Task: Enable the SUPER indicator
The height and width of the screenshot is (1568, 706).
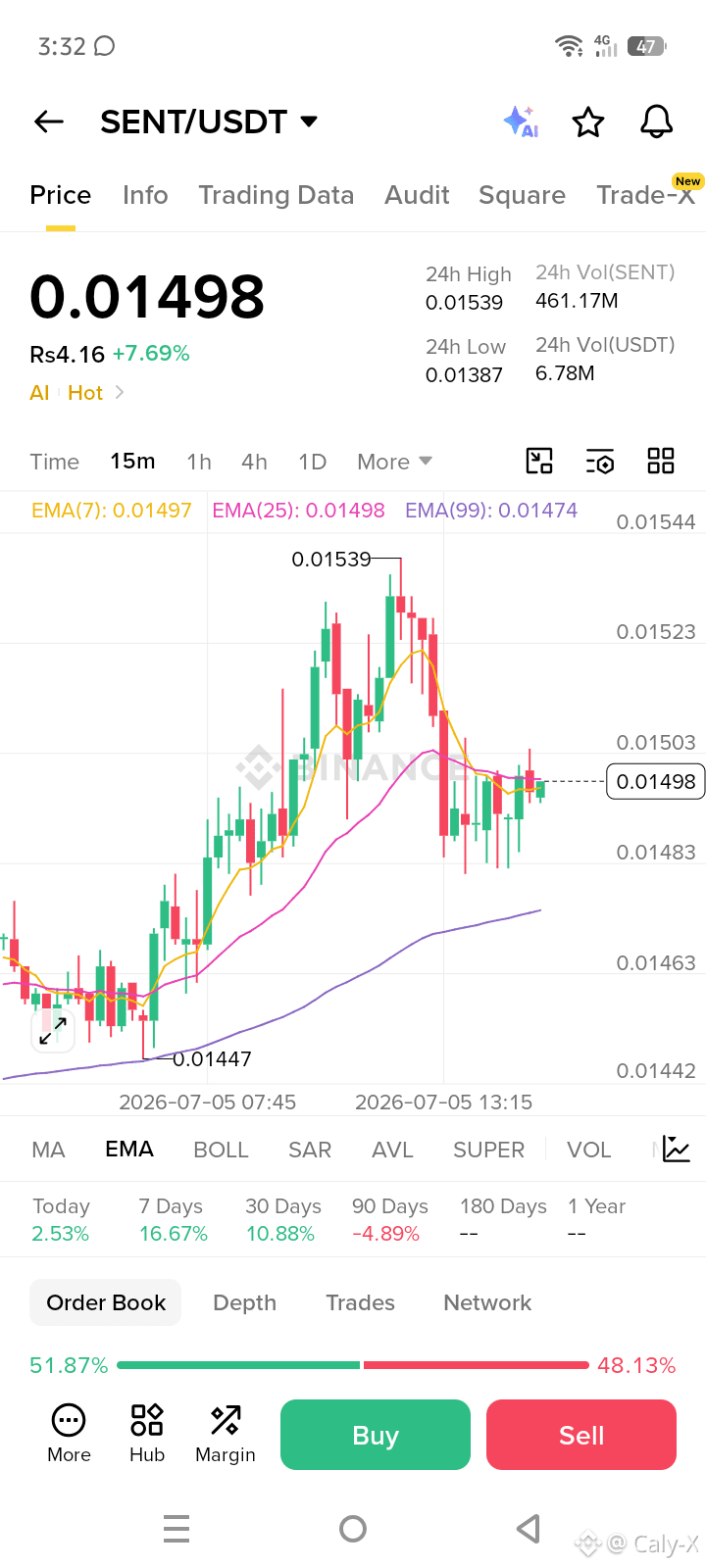Action: pos(488,1150)
